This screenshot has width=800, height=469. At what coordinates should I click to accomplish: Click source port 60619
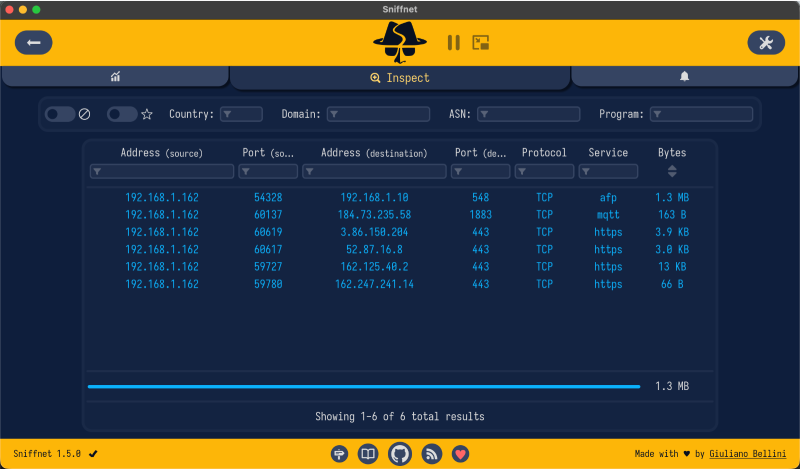(x=268, y=232)
